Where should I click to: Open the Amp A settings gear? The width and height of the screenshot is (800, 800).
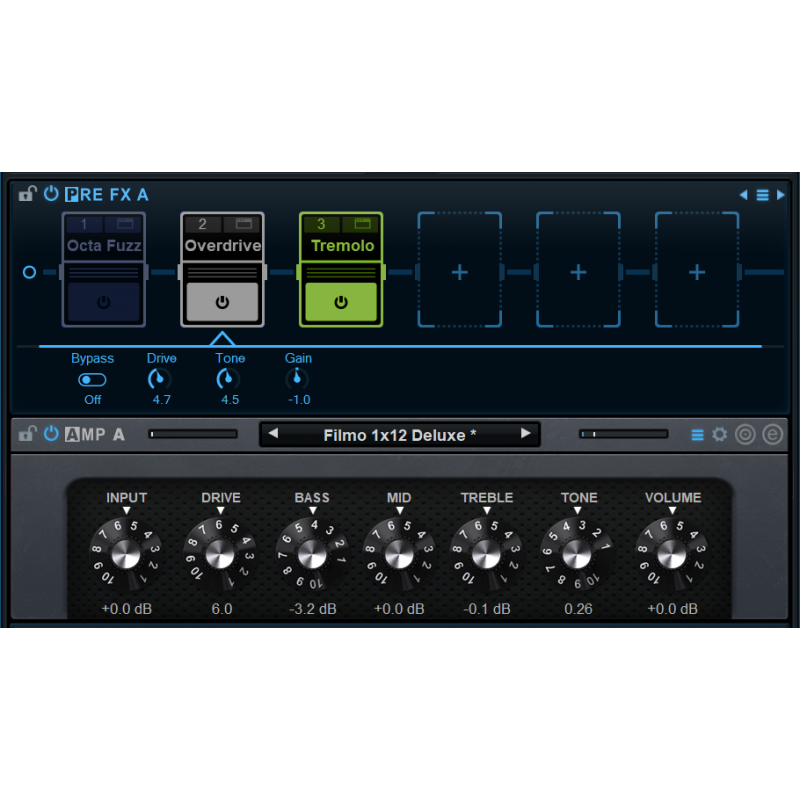click(x=719, y=434)
